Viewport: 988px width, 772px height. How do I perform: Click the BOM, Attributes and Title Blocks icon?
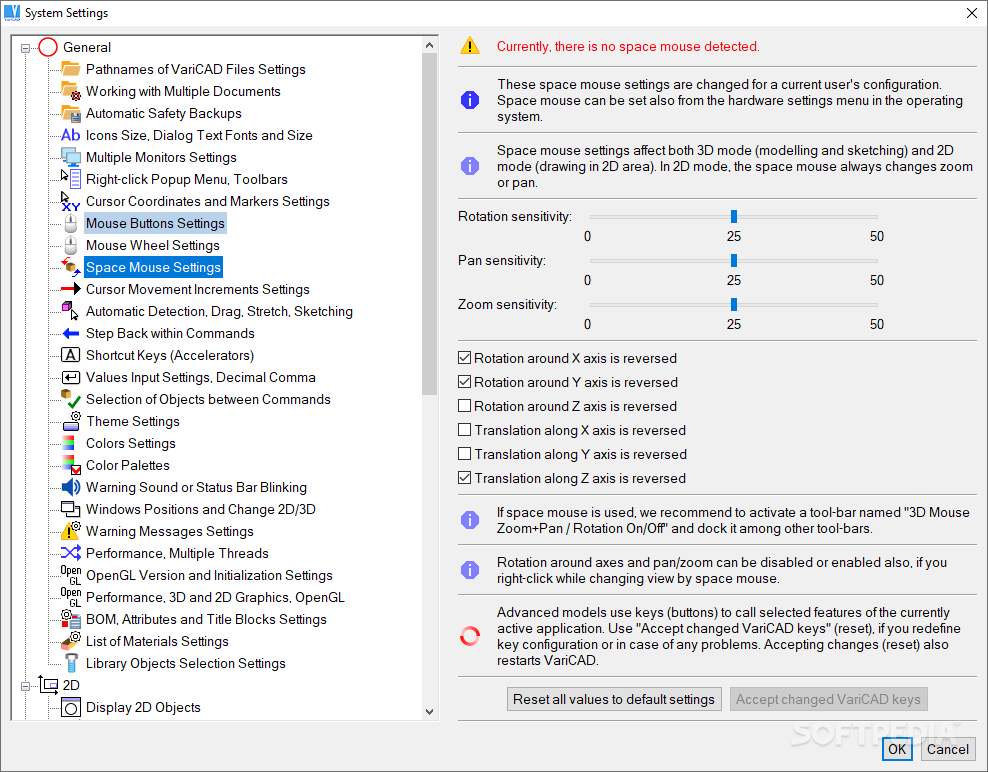pyautogui.click(x=71, y=619)
